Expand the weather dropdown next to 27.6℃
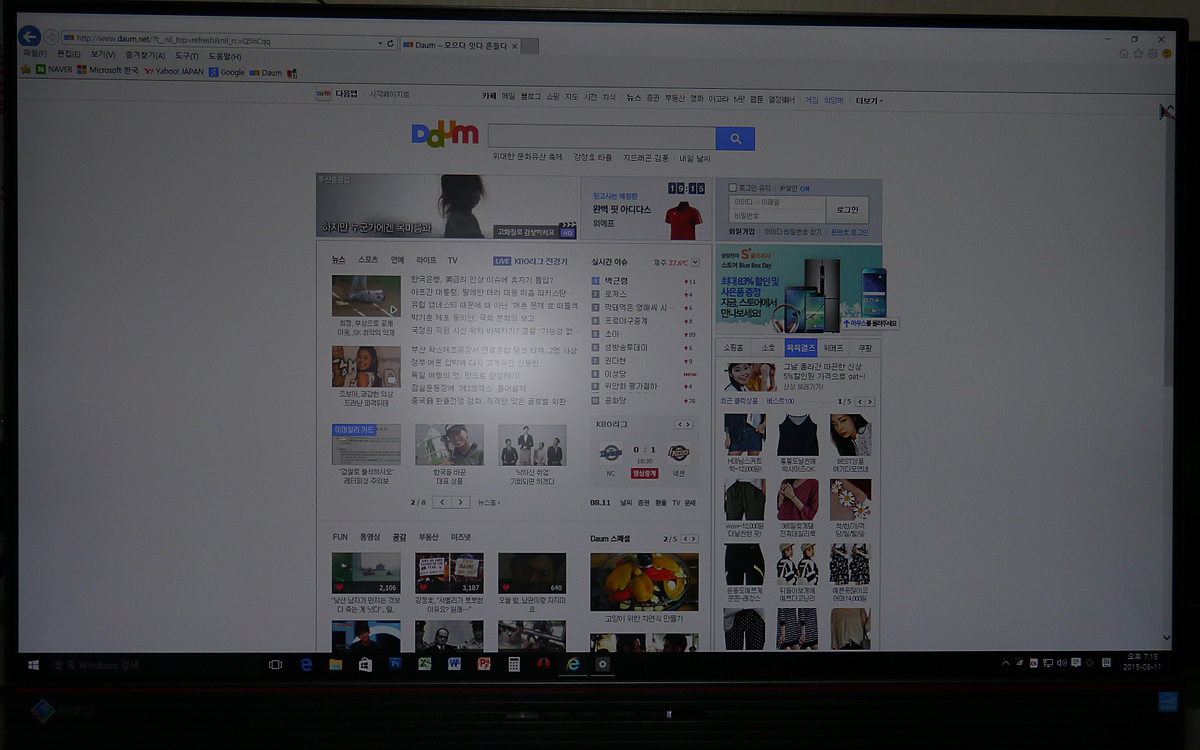Viewport: 1200px width, 750px height. 695,262
